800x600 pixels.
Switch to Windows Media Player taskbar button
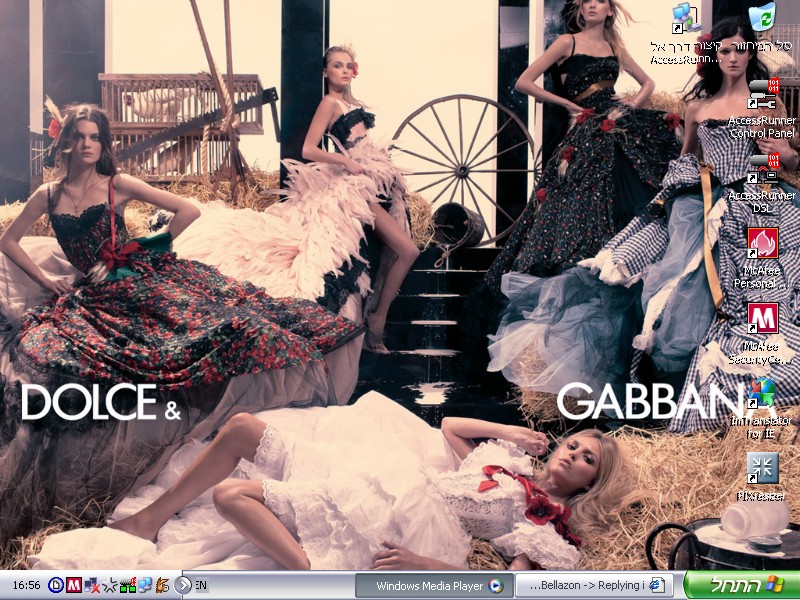(x=434, y=585)
